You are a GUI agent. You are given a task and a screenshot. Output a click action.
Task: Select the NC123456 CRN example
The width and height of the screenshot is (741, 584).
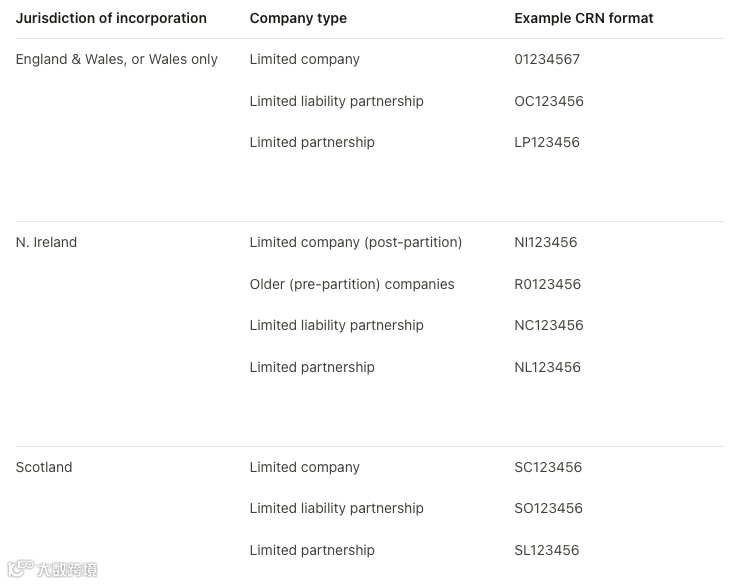[549, 325]
